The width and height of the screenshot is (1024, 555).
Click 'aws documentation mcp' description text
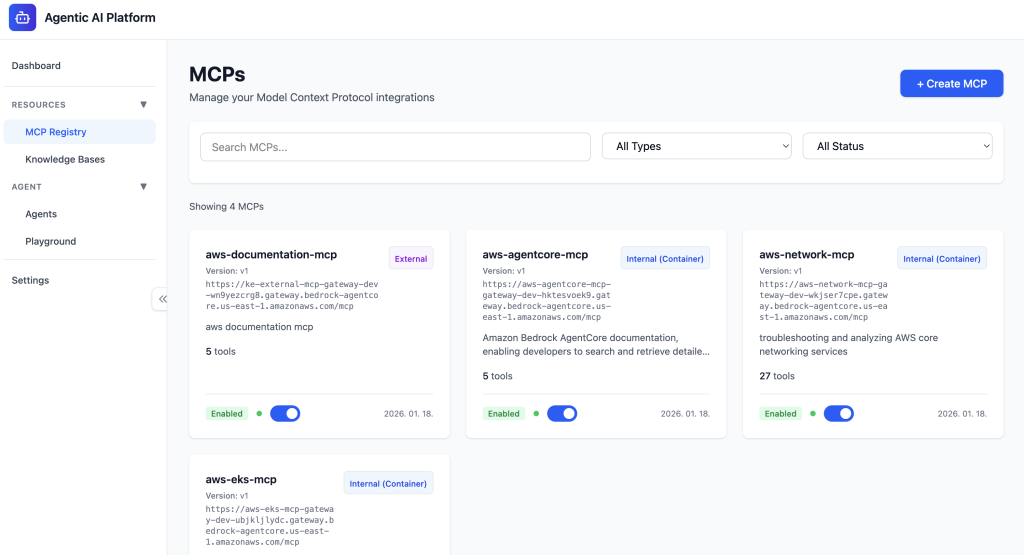[259, 326]
